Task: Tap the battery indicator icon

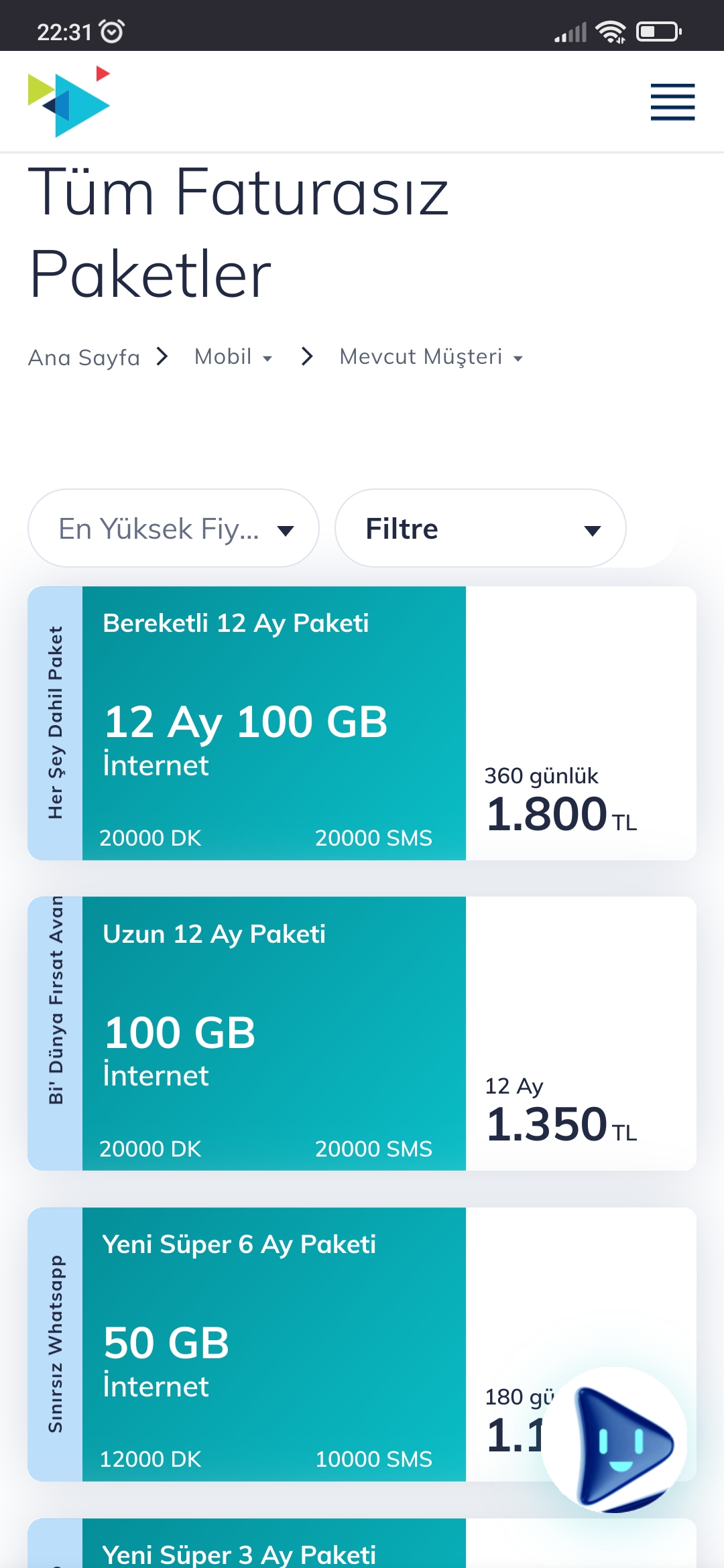Action: 658,31
